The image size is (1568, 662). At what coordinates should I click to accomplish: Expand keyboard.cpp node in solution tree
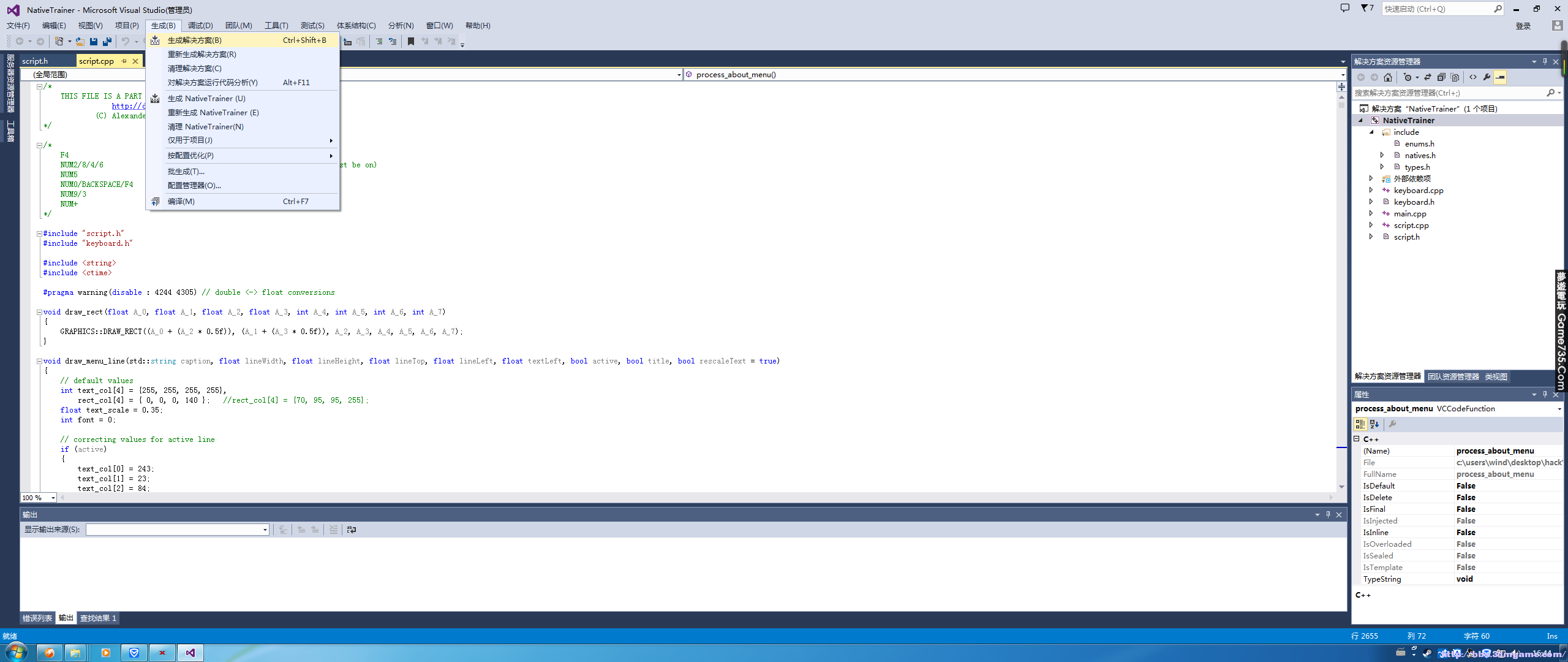1371,191
